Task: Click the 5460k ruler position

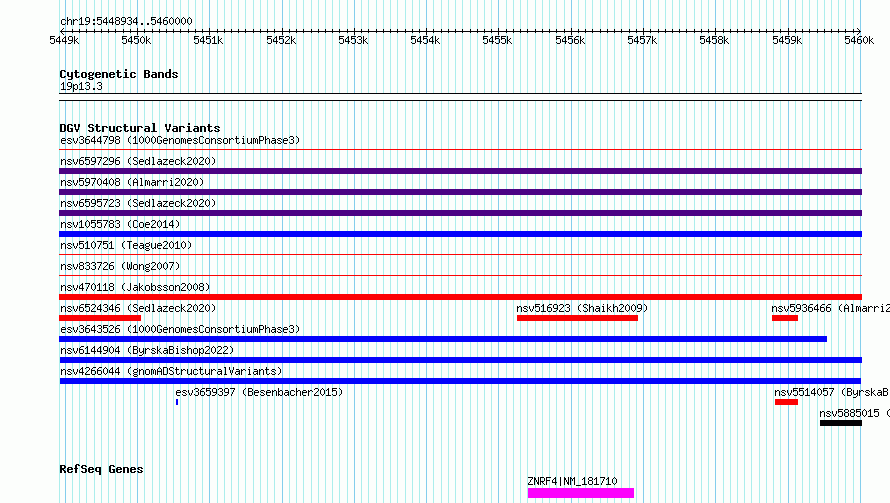Action: [859, 40]
